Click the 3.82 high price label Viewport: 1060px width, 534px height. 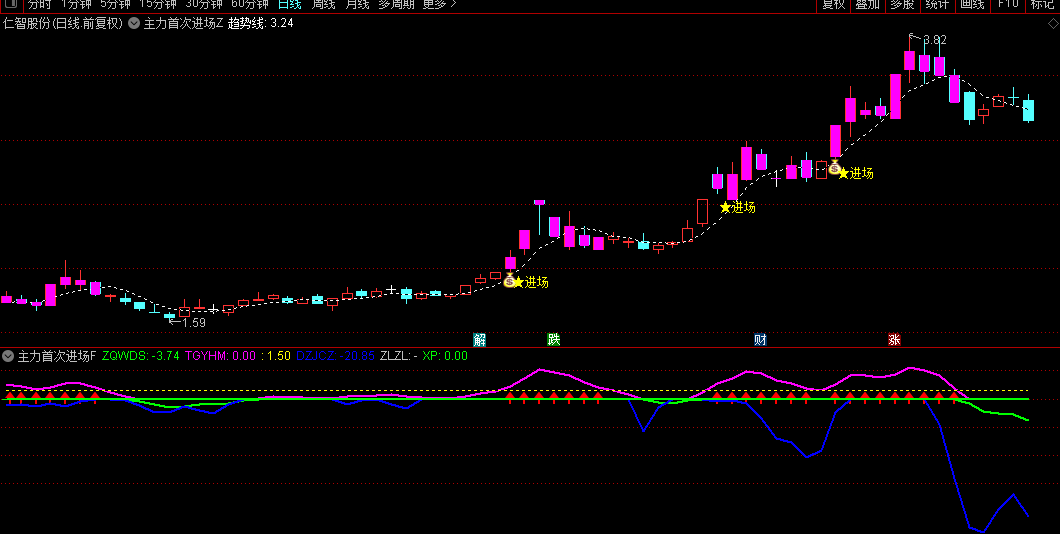[x=935, y=40]
